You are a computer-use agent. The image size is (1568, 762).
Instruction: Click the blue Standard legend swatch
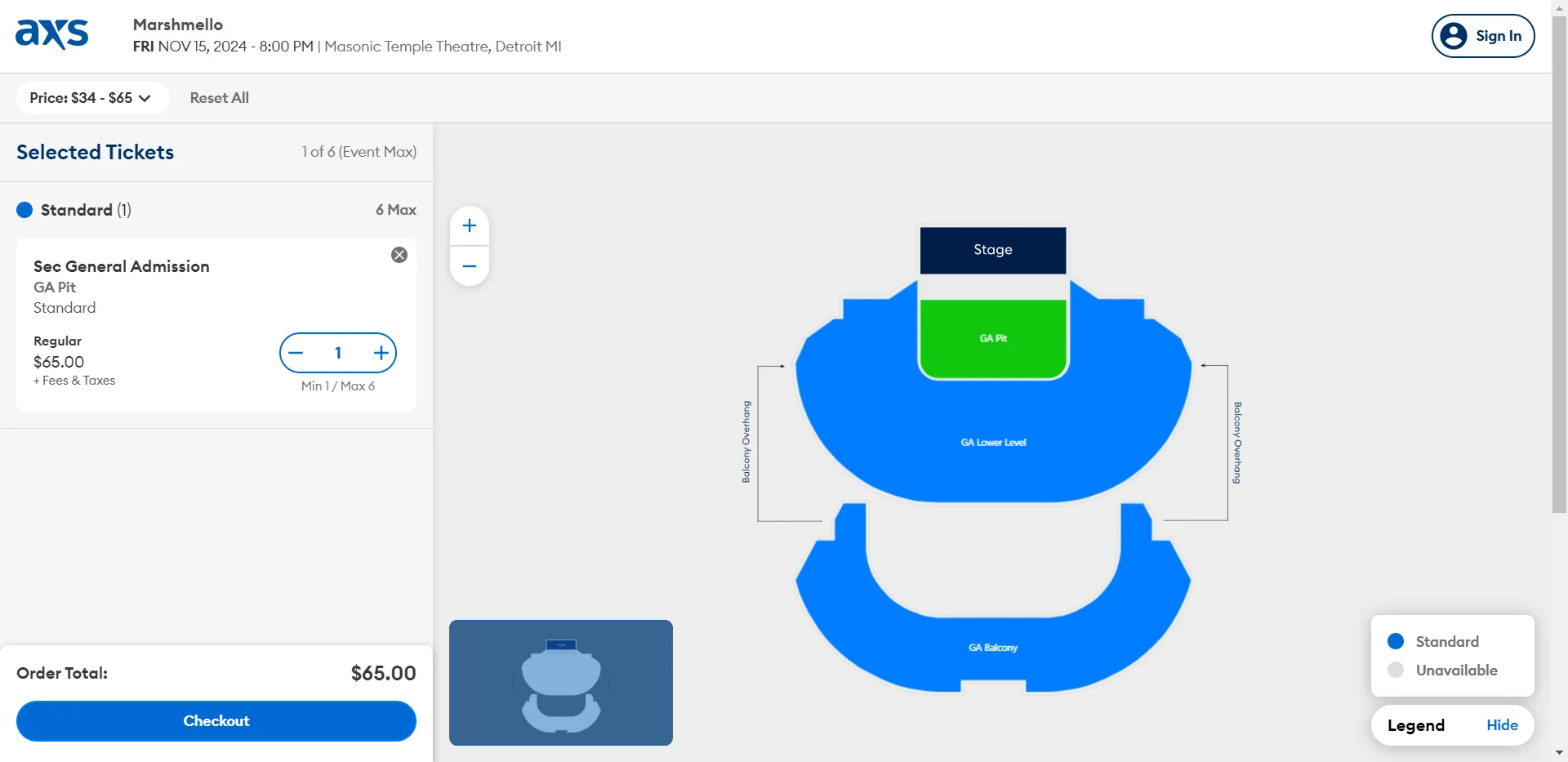coord(1396,641)
